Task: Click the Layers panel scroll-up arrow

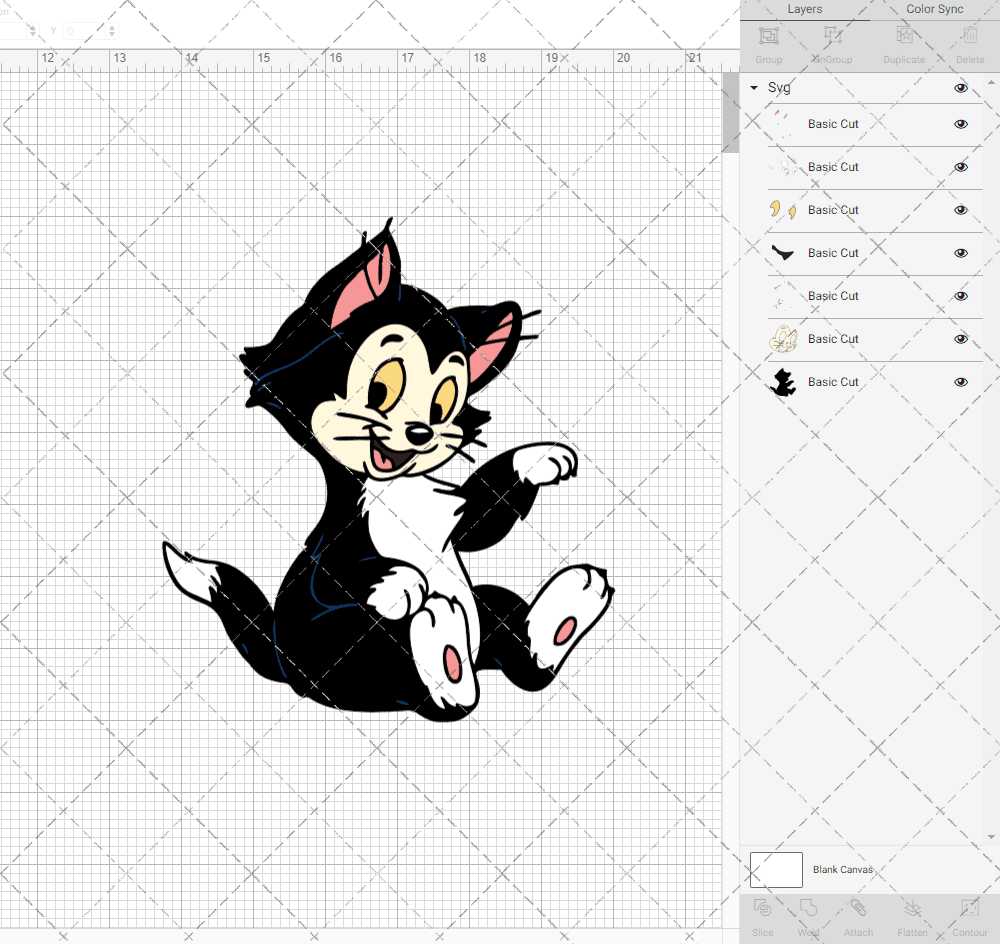Action: pyautogui.click(x=991, y=83)
